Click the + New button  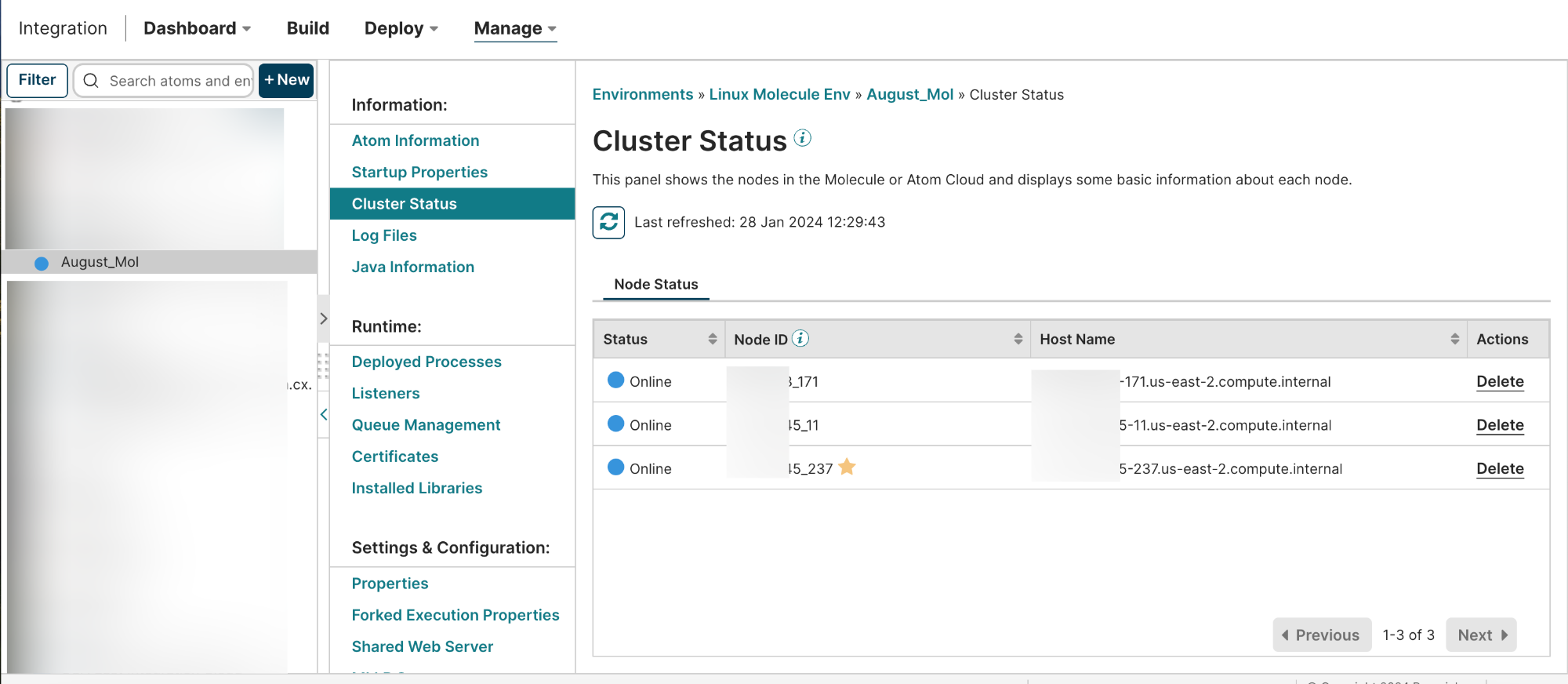click(x=286, y=80)
